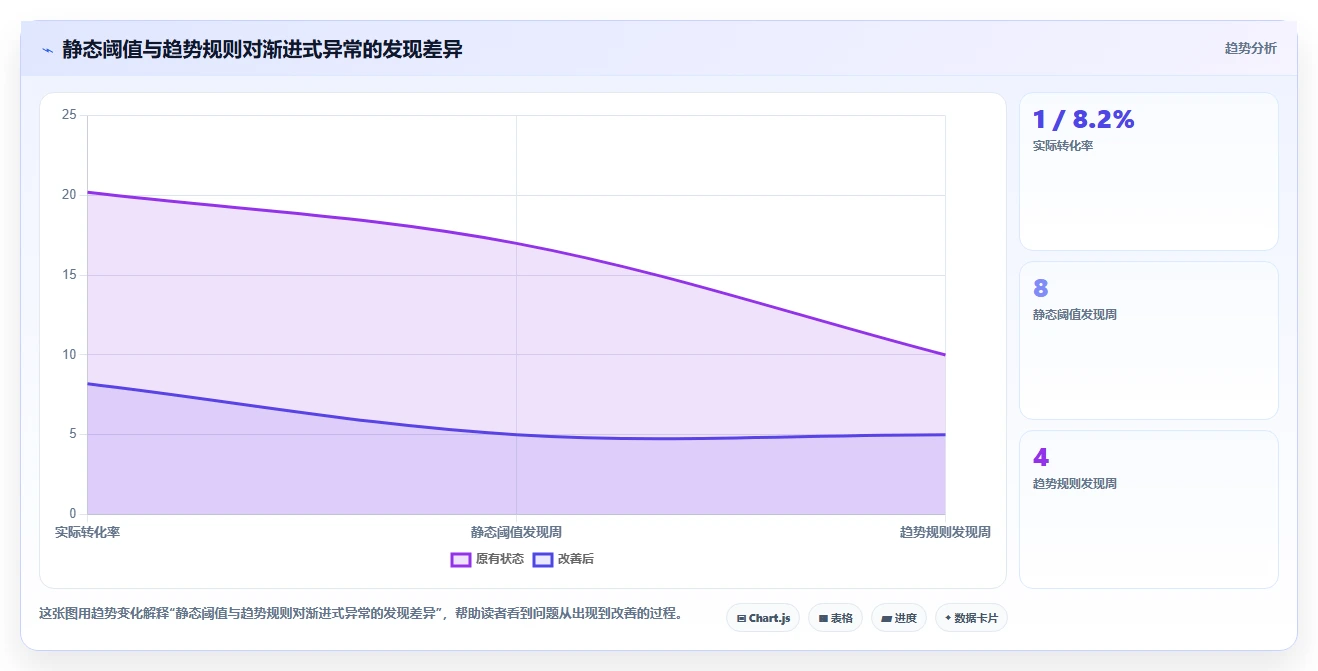Click the 1 / 8.2% metric value
The height and width of the screenshot is (671, 1318).
click(1083, 120)
